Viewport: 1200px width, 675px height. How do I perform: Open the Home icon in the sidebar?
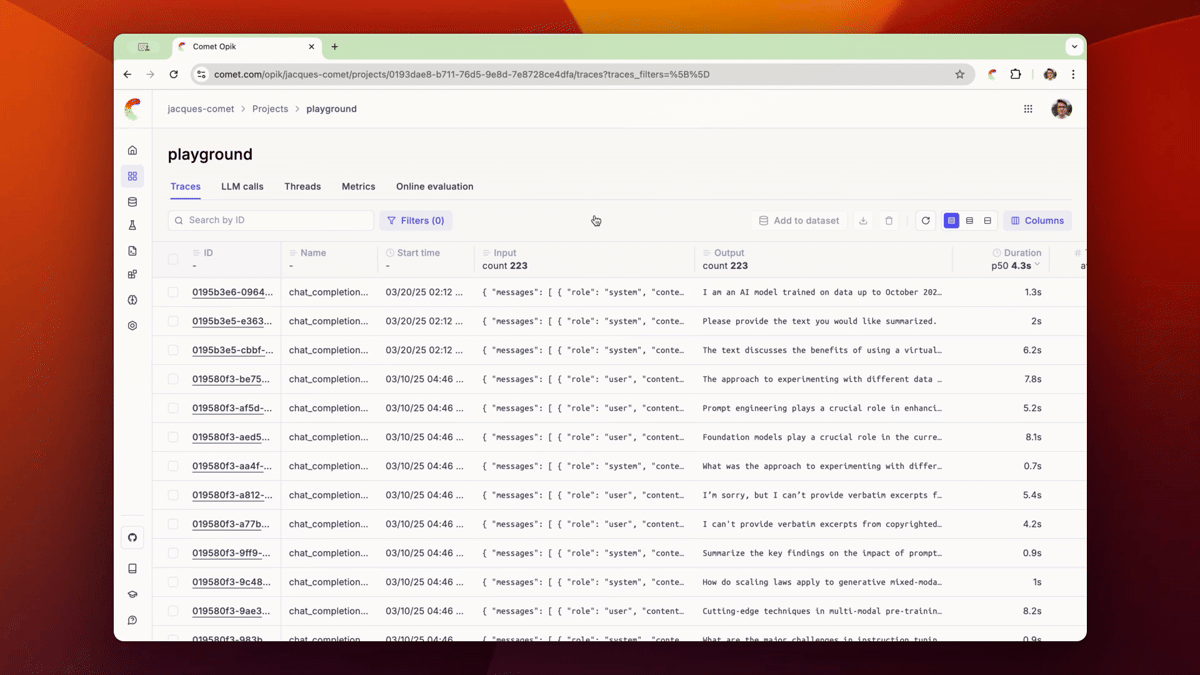(x=132, y=150)
